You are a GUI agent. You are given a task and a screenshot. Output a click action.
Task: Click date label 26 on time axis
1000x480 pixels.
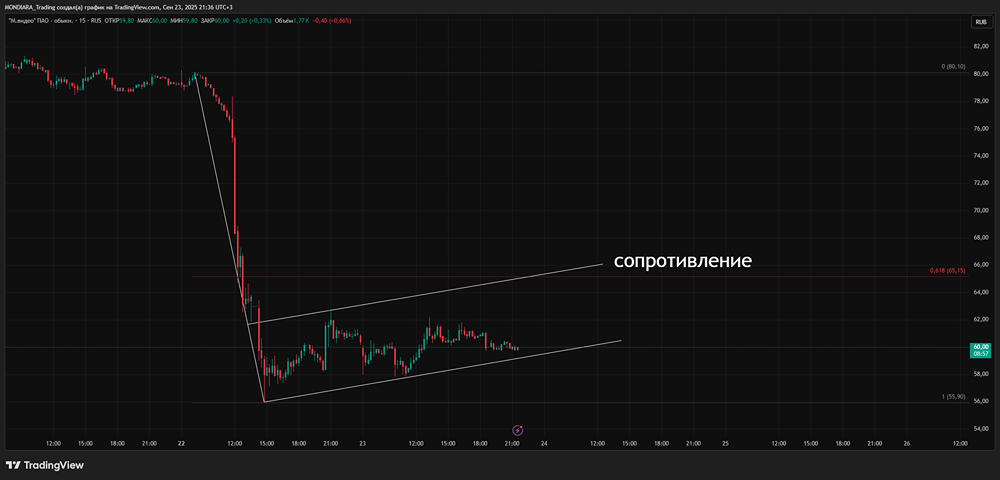(906, 443)
